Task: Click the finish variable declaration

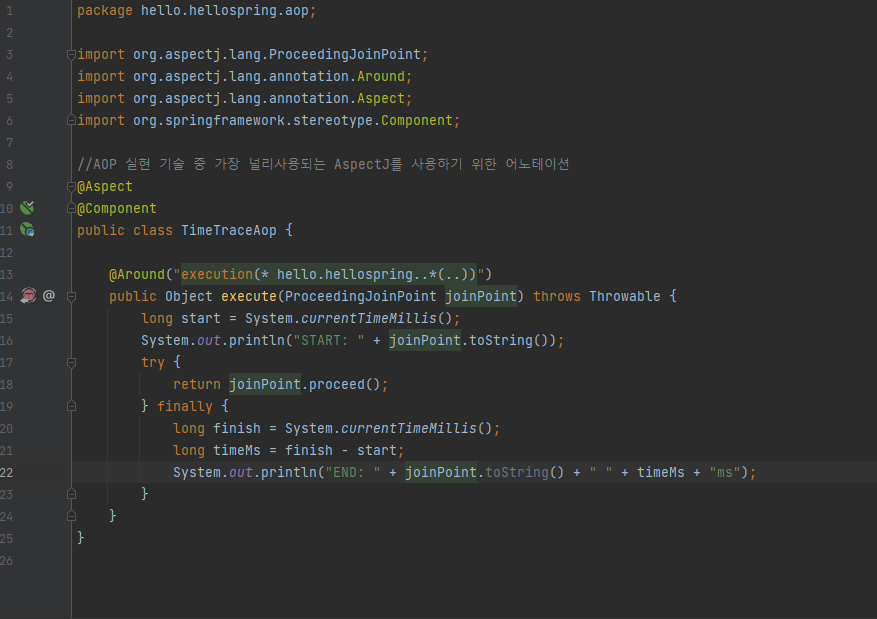Action: click(x=237, y=428)
